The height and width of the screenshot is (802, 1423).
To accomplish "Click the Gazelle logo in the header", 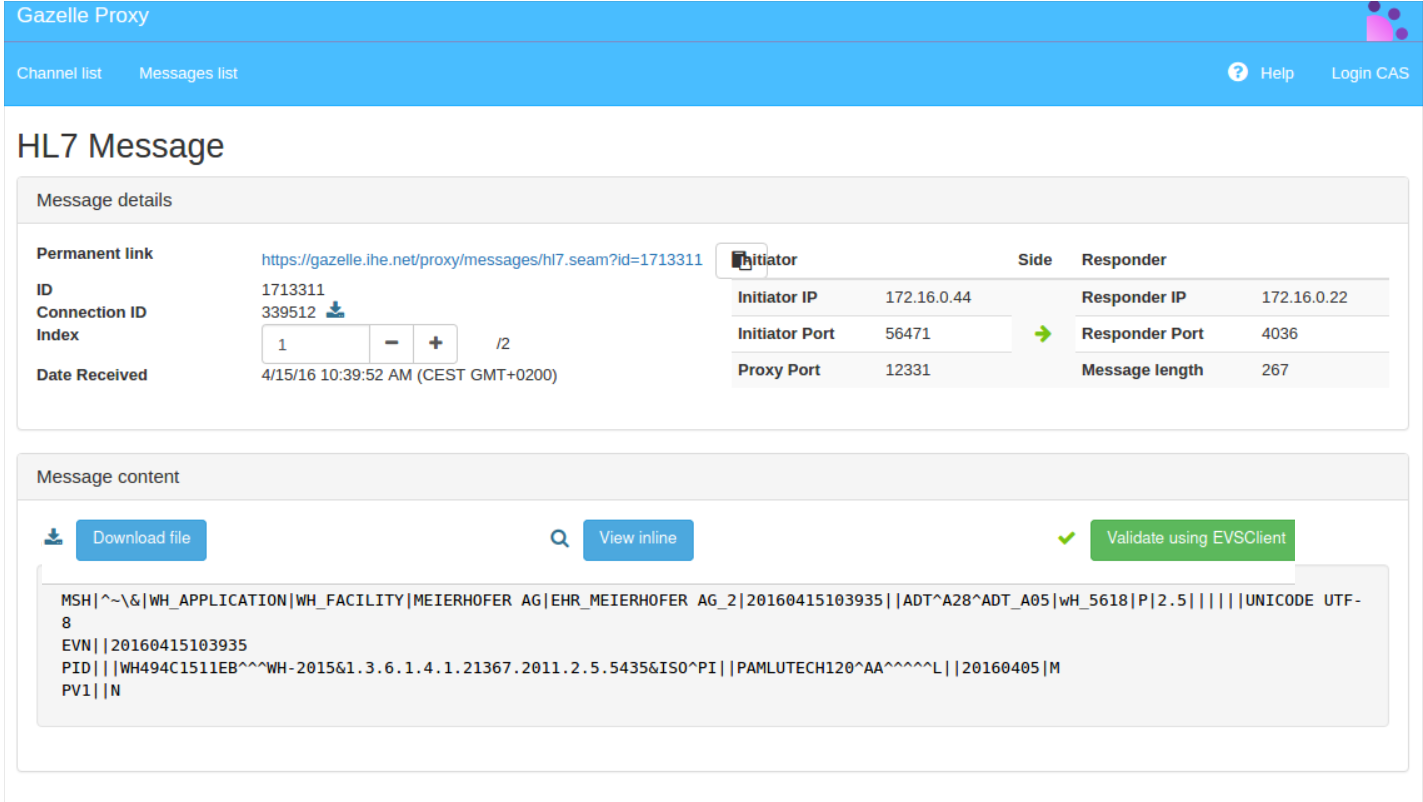I will click(x=1387, y=21).
